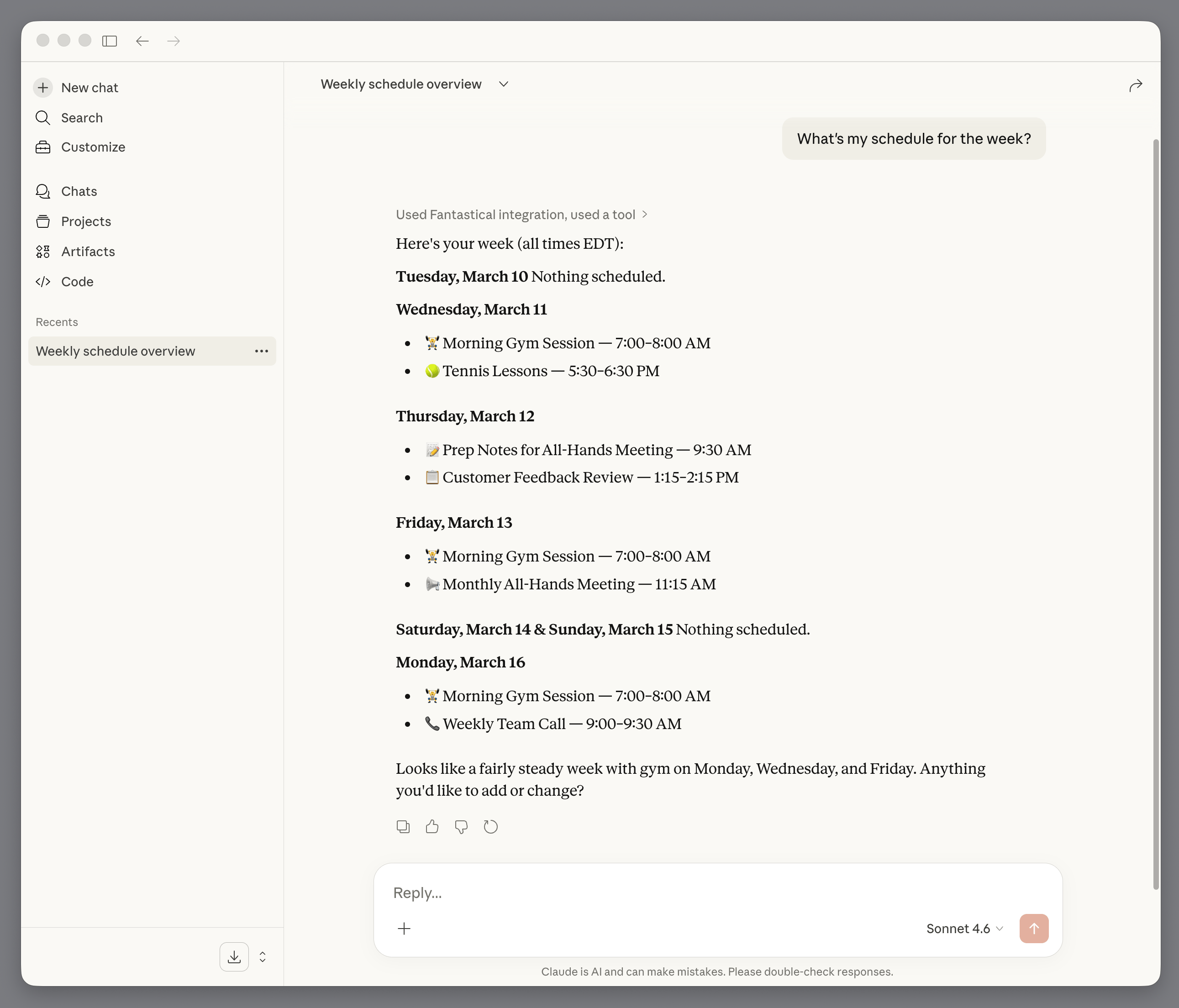Copy the response with the copy icon

coord(403,827)
